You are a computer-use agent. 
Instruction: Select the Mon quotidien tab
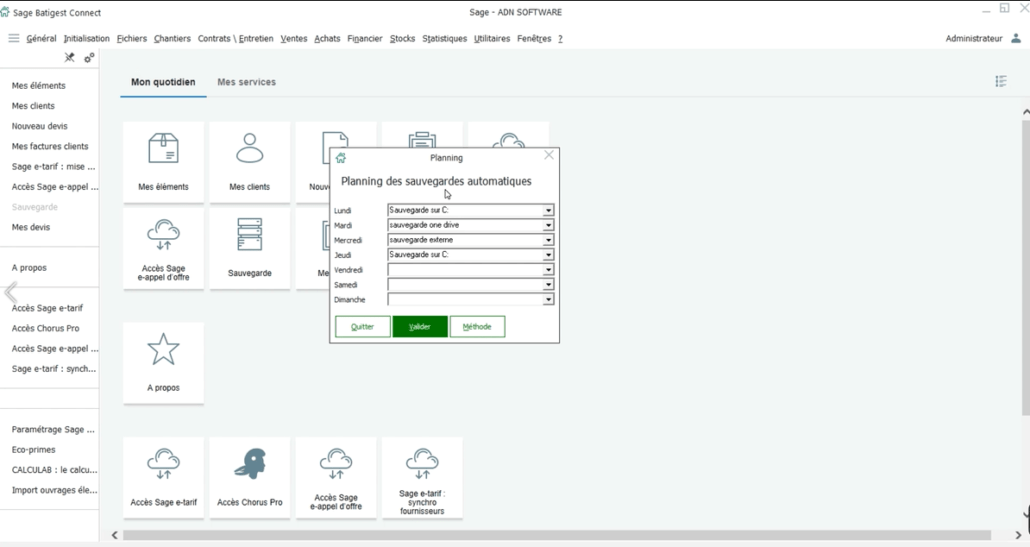163,82
